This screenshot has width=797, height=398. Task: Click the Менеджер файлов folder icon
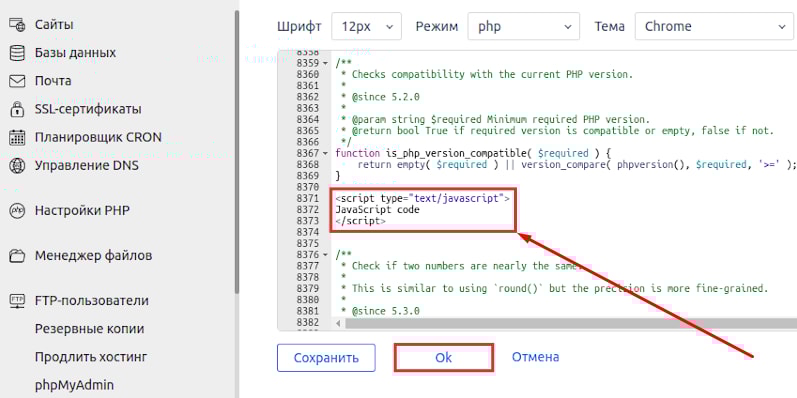[17, 256]
